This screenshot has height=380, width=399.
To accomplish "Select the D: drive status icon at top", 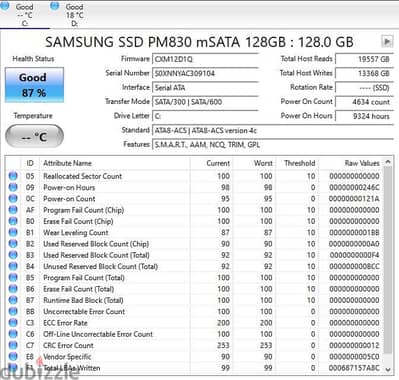I will 55,6.
